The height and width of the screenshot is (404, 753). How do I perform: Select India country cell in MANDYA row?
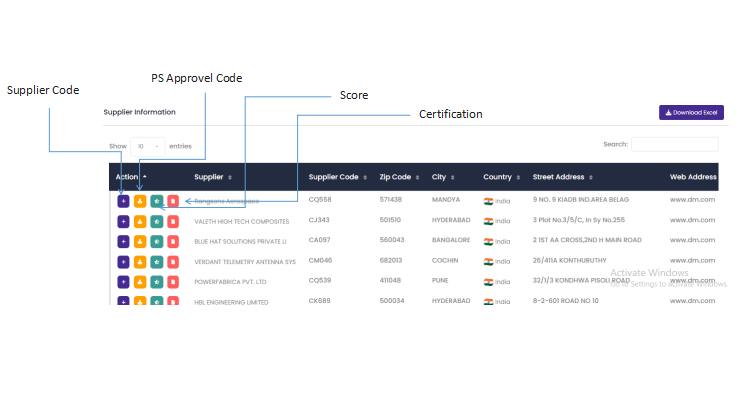coord(497,201)
